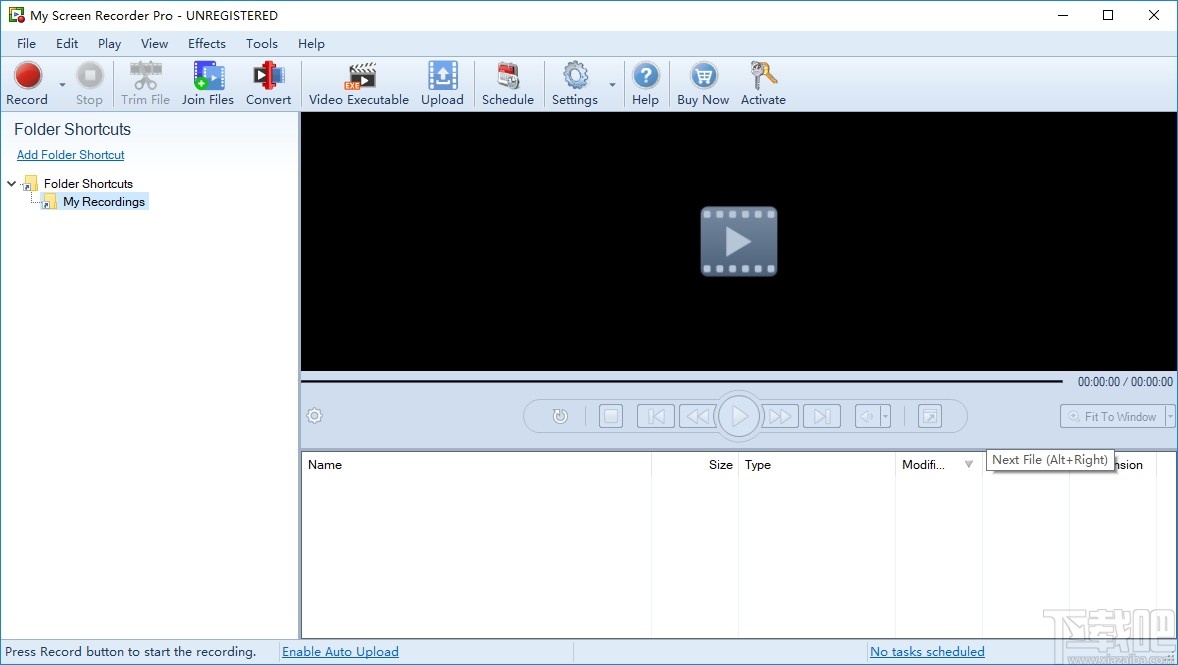Click the Enable Auto Upload link
This screenshot has height=665, width=1178.
[340, 651]
